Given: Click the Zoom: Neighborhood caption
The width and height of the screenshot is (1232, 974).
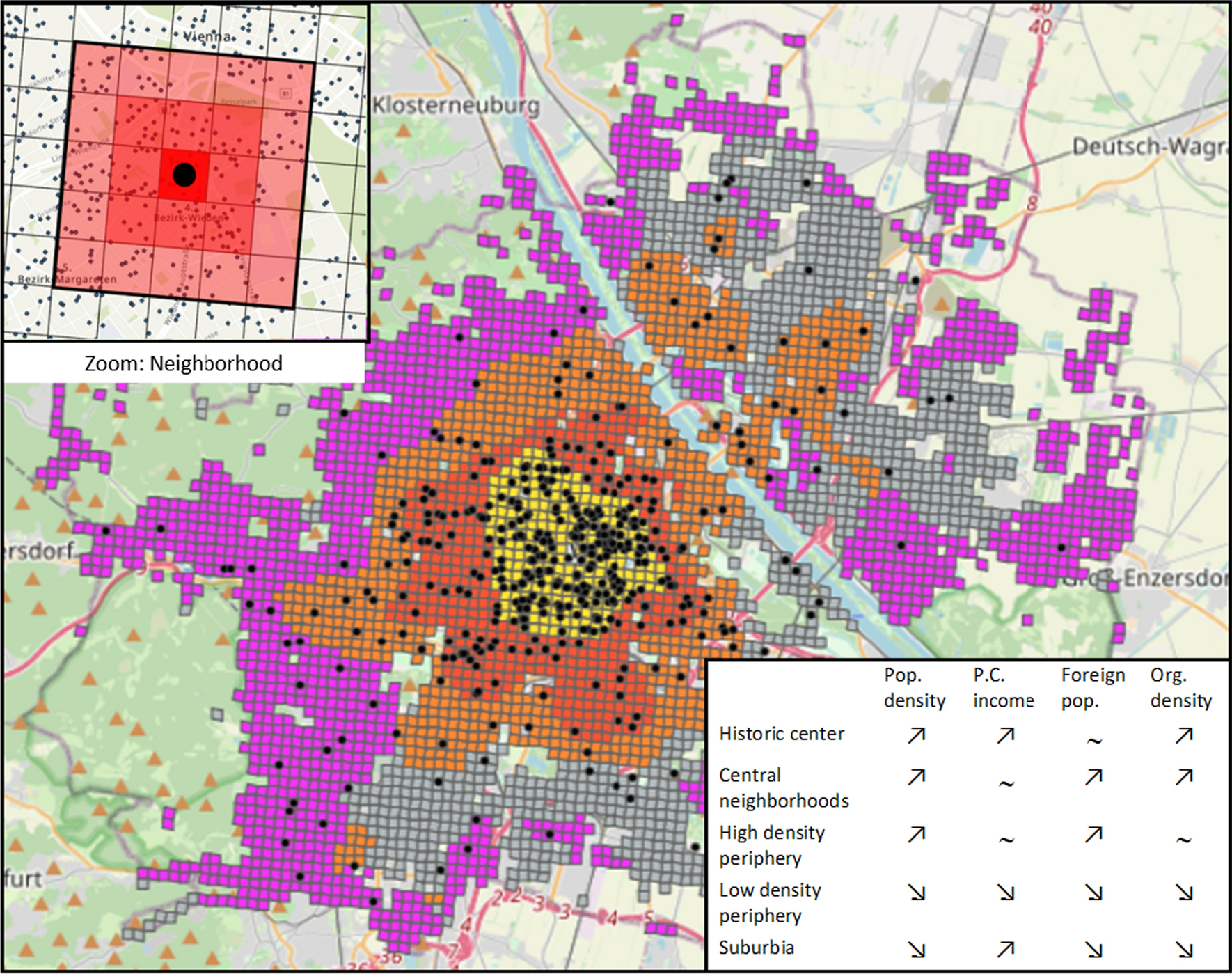Looking at the screenshot, I should (x=184, y=363).
